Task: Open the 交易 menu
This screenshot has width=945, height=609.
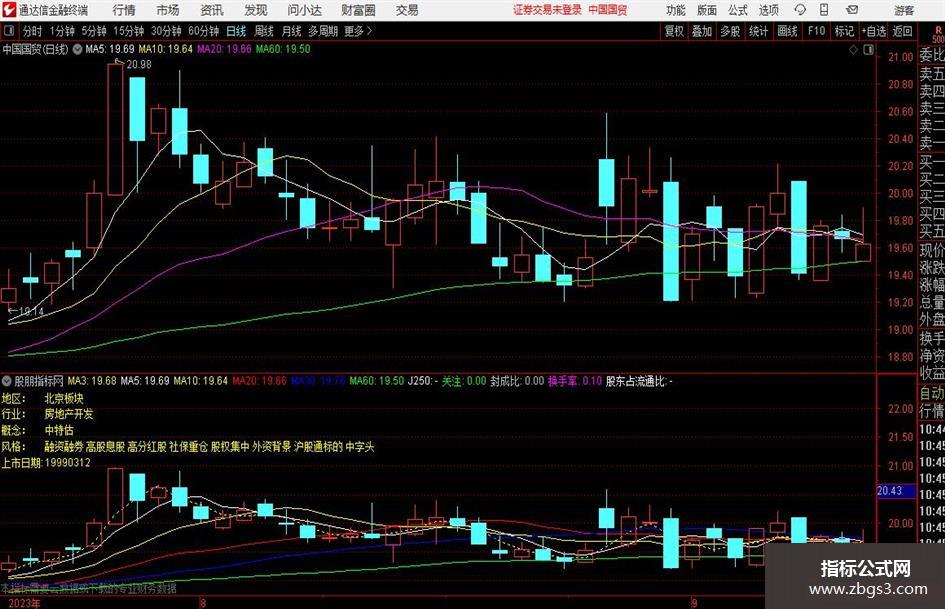Action: point(407,10)
